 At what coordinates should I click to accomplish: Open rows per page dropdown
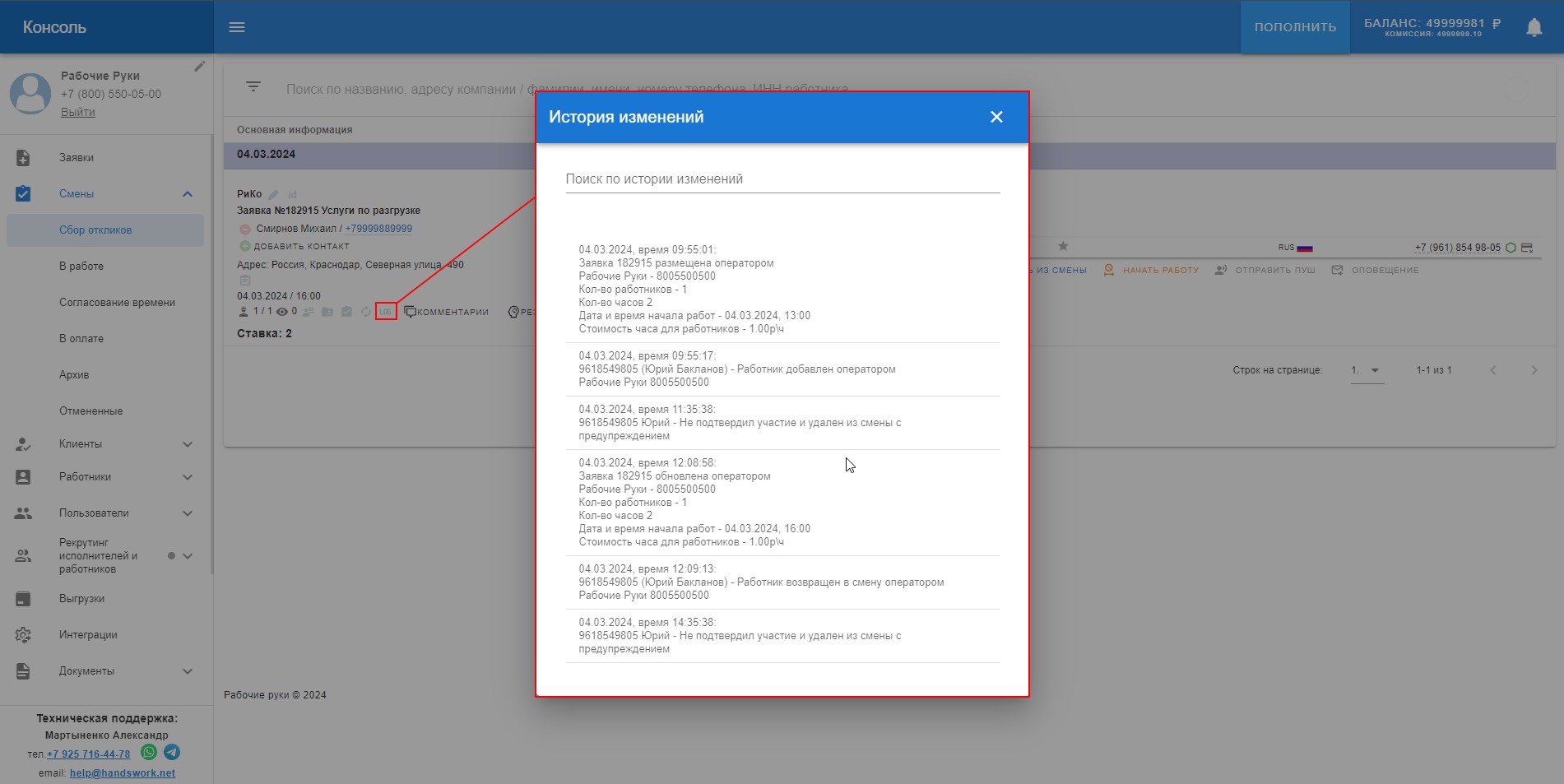pyautogui.click(x=1367, y=370)
